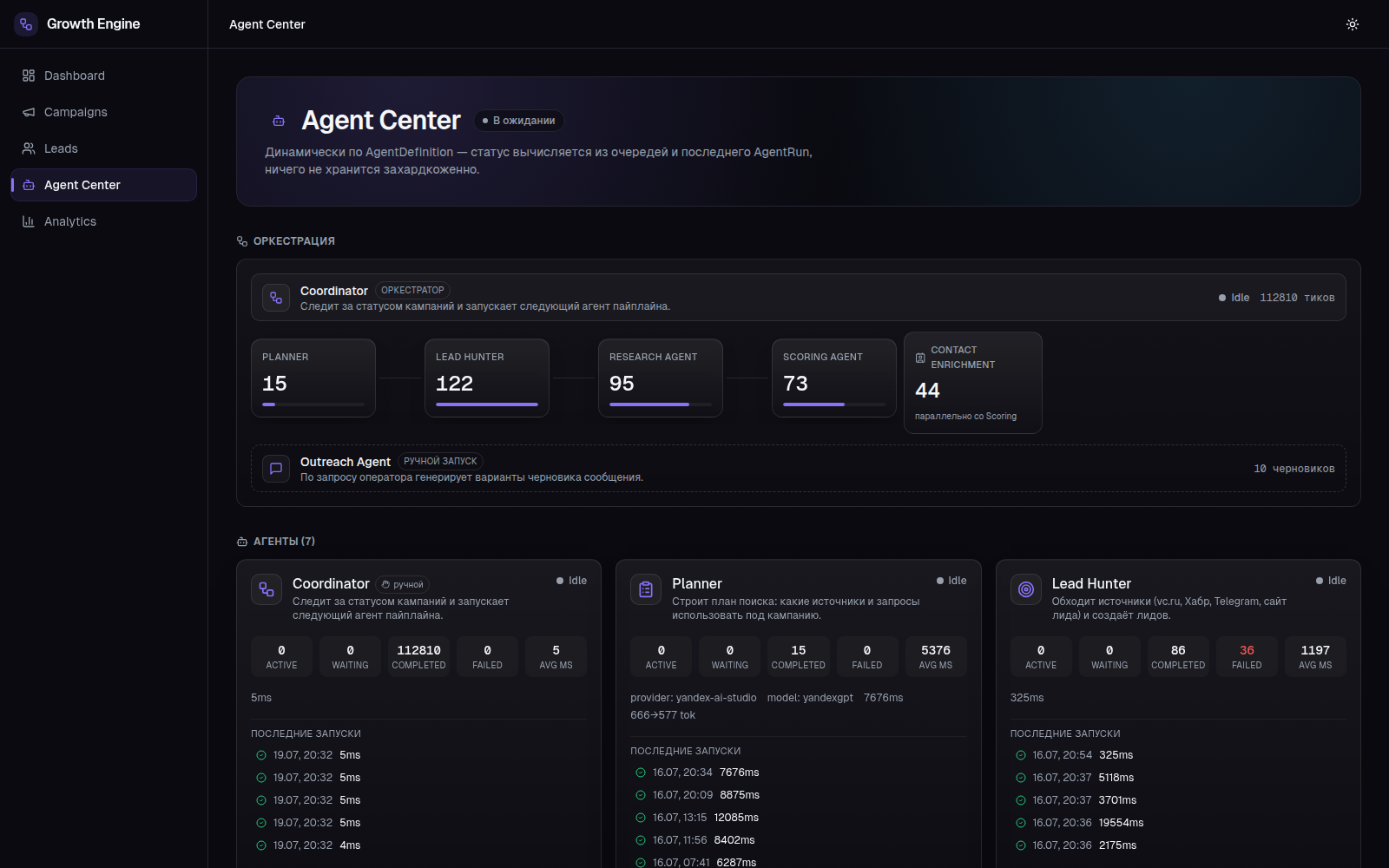Click the Lead Hunter 86 COMPLETED stat
Image resolution: width=1389 pixels, height=868 pixels.
point(1178,656)
